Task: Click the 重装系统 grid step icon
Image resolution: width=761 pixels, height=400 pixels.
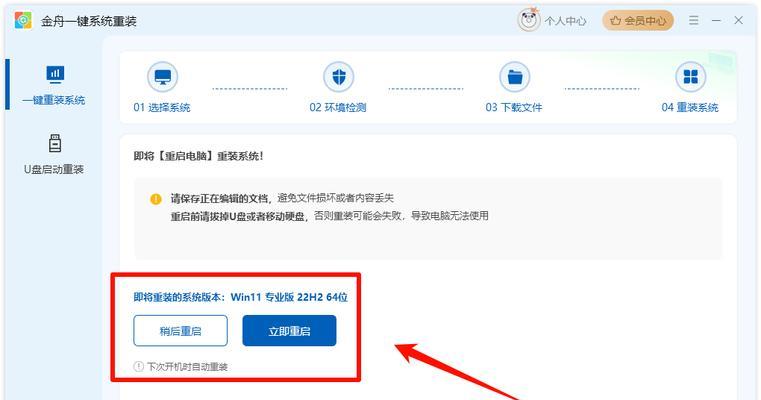Action: tap(690, 77)
